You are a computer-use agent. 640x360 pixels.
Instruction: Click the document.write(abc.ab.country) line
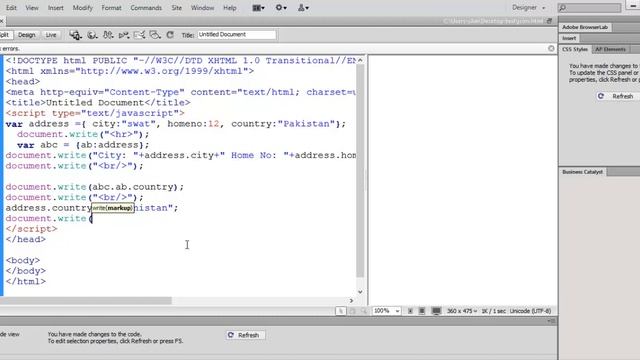95,187
